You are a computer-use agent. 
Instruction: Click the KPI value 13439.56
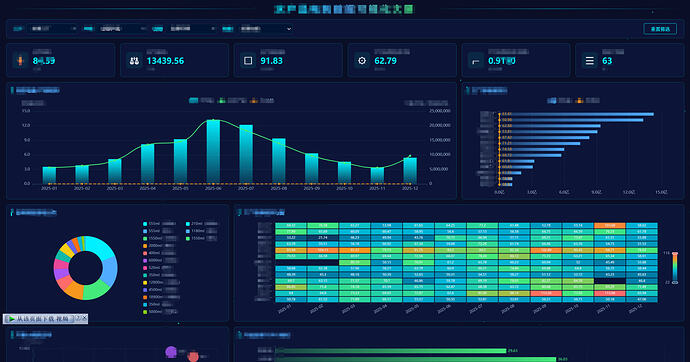click(165, 61)
